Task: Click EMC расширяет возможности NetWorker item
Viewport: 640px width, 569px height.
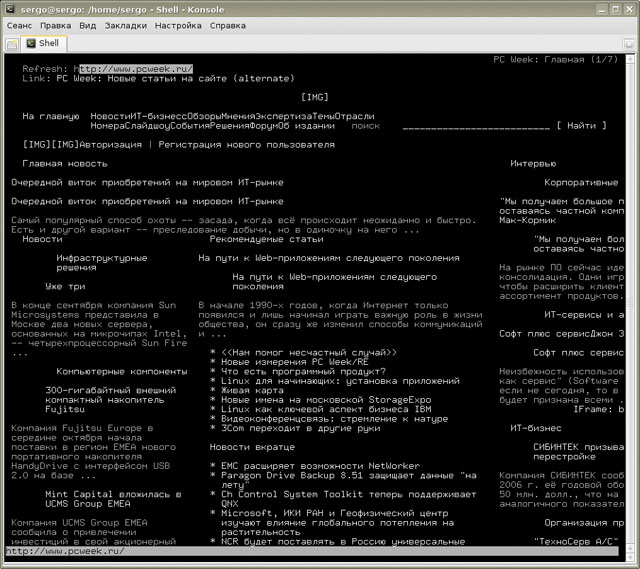Action: 320,466
